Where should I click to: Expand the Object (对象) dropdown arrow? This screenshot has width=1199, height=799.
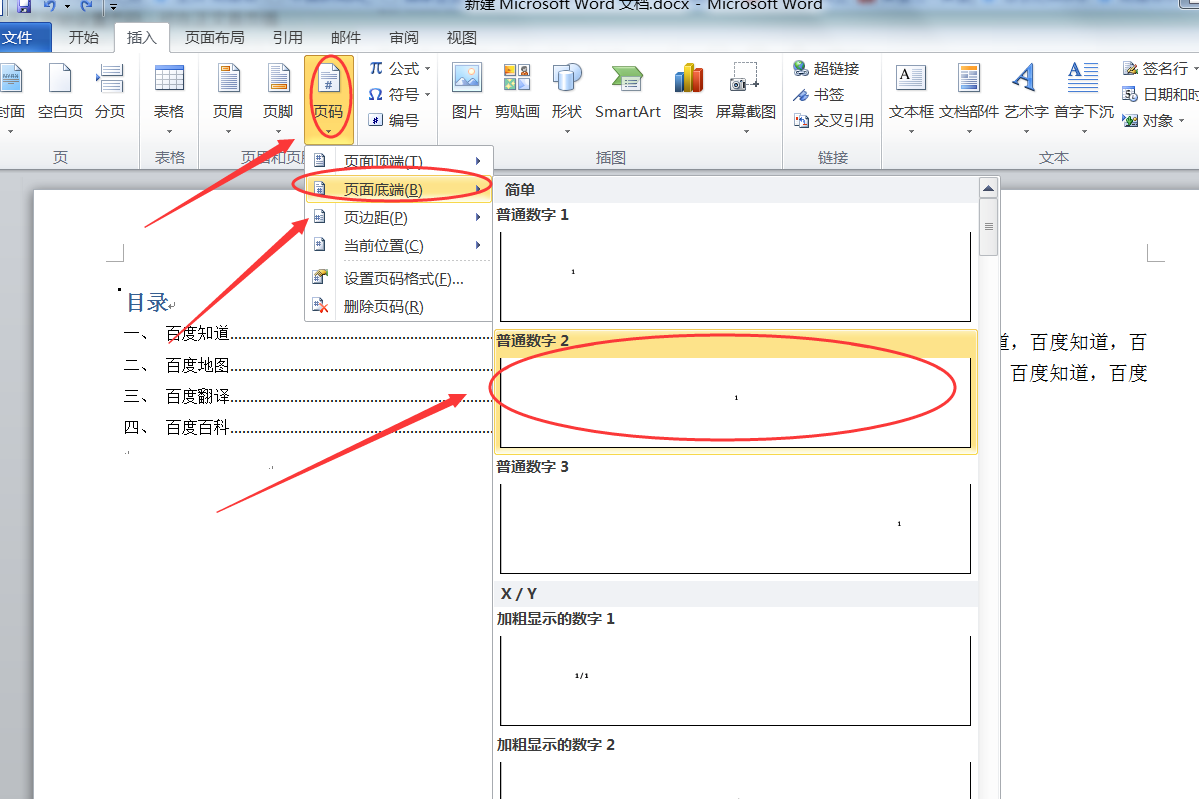click(x=1181, y=121)
